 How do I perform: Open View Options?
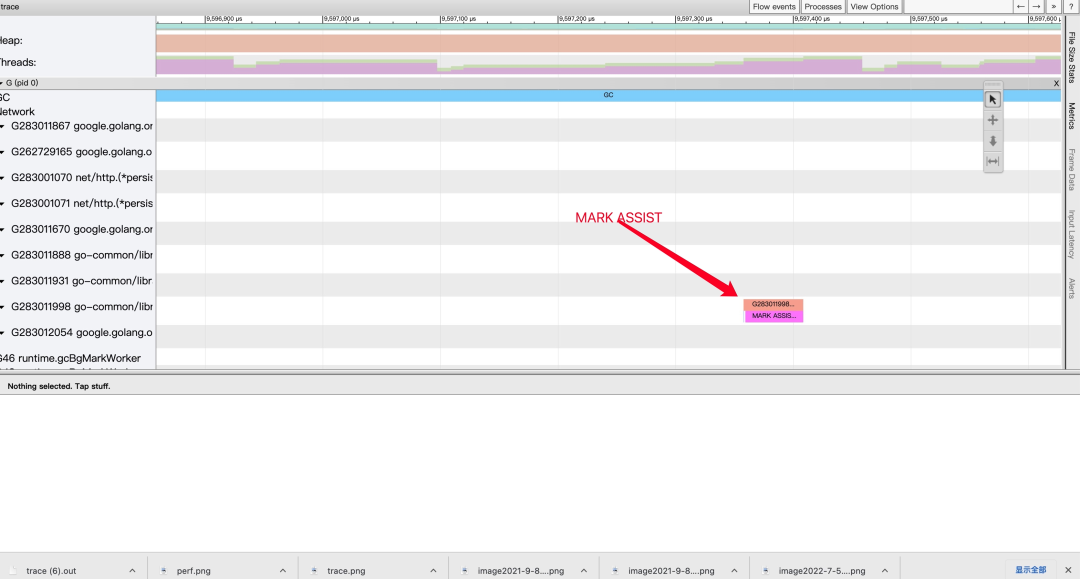(x=874, y=6)
